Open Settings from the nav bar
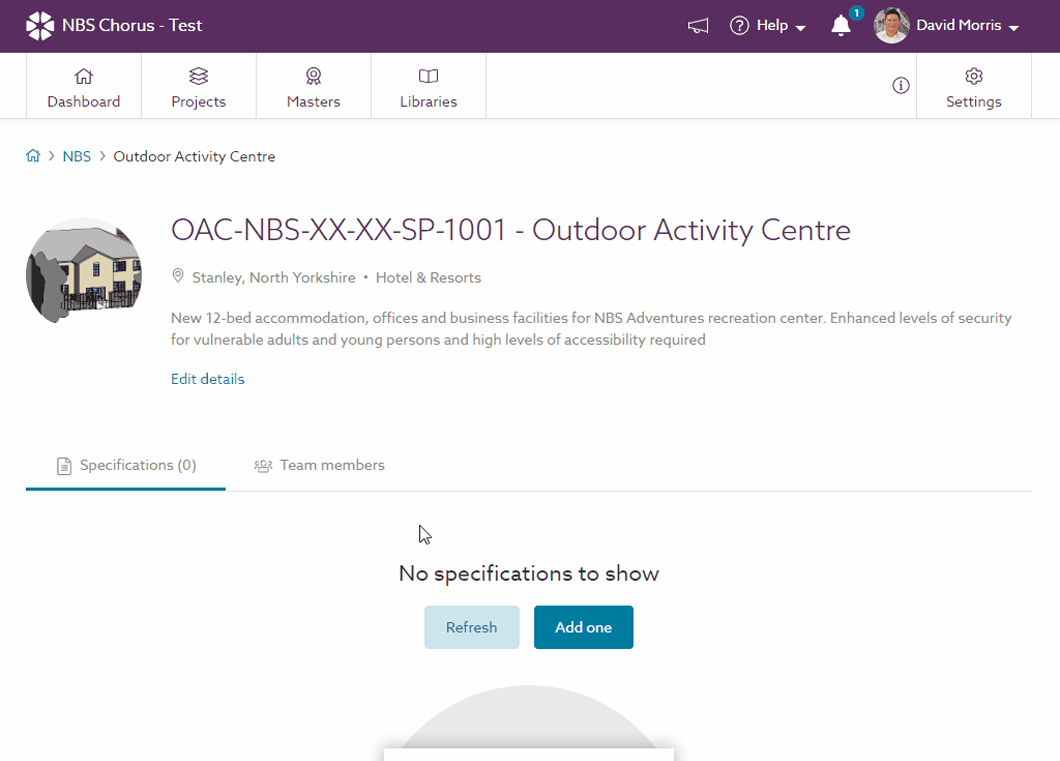 (x=973, y=87)
